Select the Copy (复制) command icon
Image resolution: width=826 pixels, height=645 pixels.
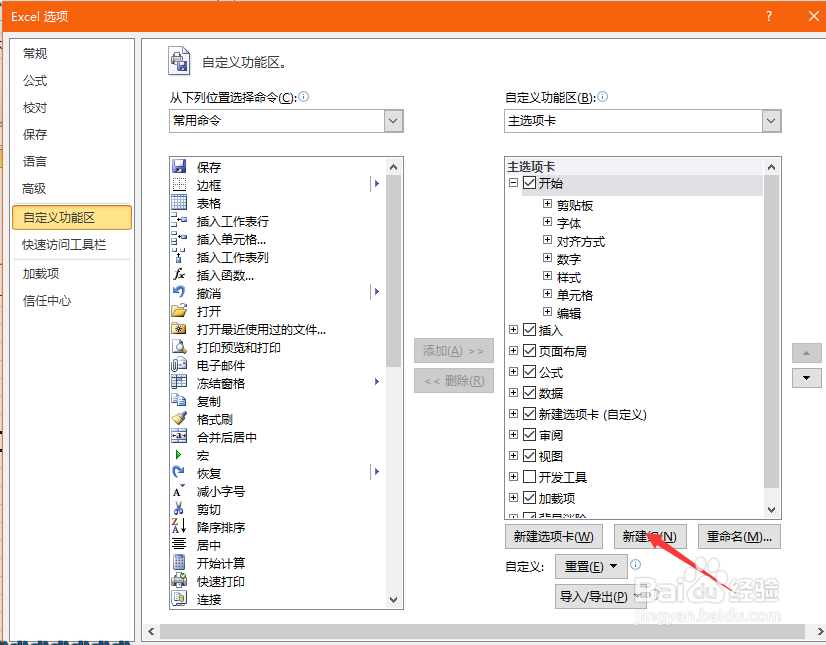(x=179, y=400)
